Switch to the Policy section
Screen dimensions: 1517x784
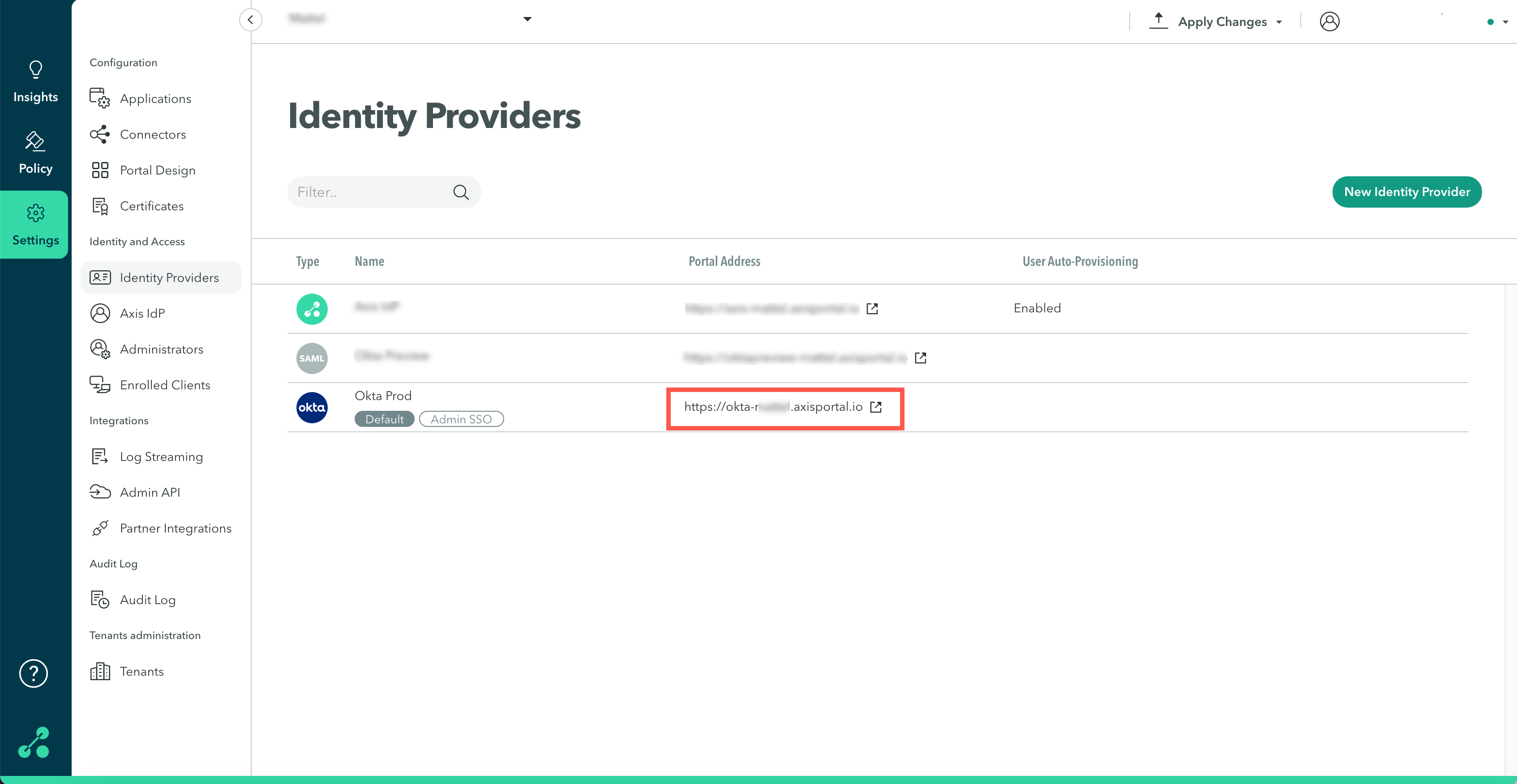point(35,153)
